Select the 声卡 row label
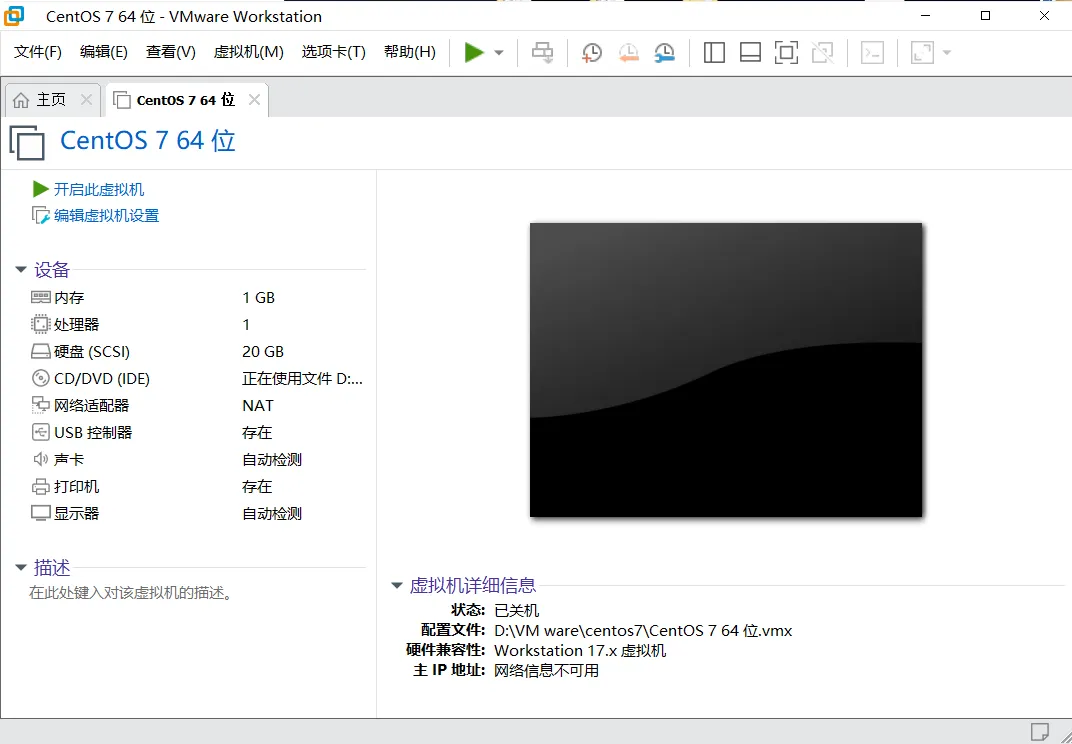Viewport: 1072px width, 744px height. click(69, 460)
